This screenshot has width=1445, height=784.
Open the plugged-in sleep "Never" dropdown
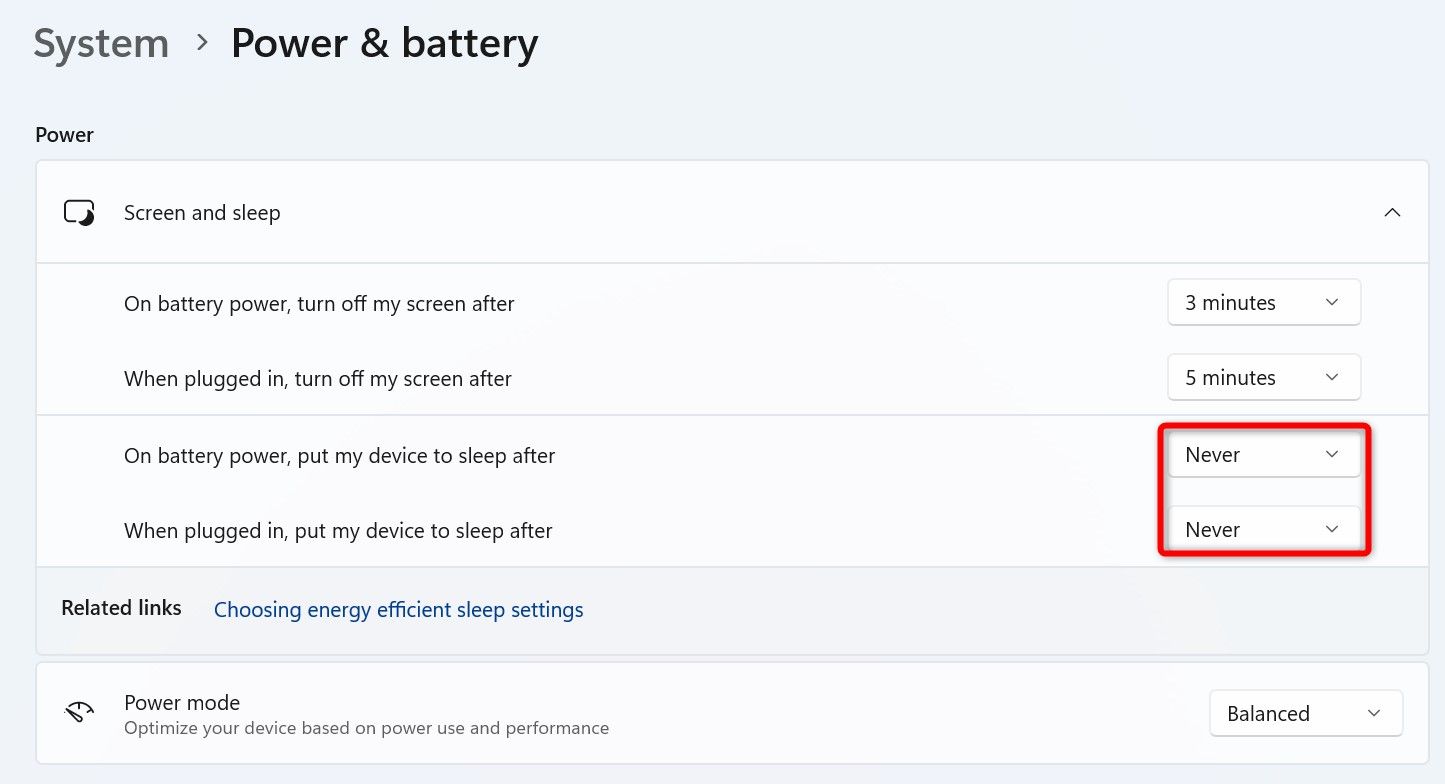[x=1263, y=530]
